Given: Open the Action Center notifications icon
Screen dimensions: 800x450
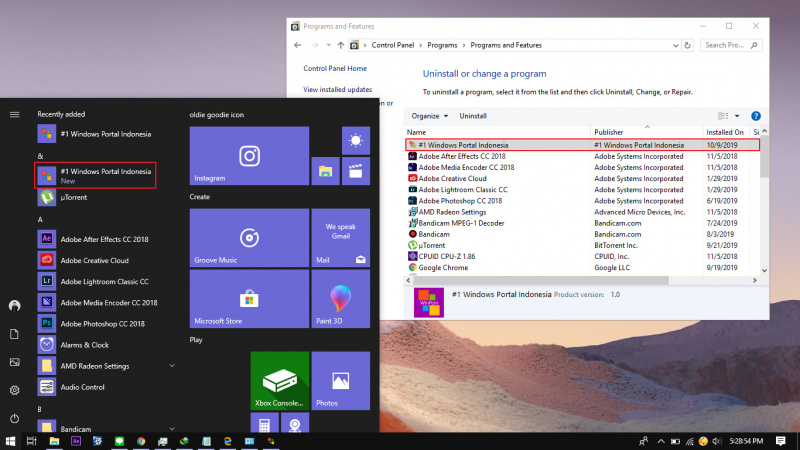Looking at the screenshot, I should (x=780, y=441).
